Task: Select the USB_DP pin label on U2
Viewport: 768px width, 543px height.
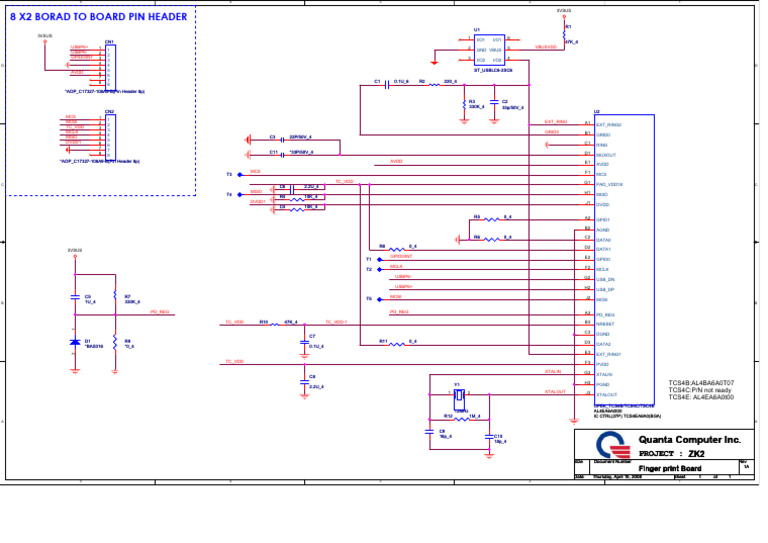Action: [x=605, y=290]
